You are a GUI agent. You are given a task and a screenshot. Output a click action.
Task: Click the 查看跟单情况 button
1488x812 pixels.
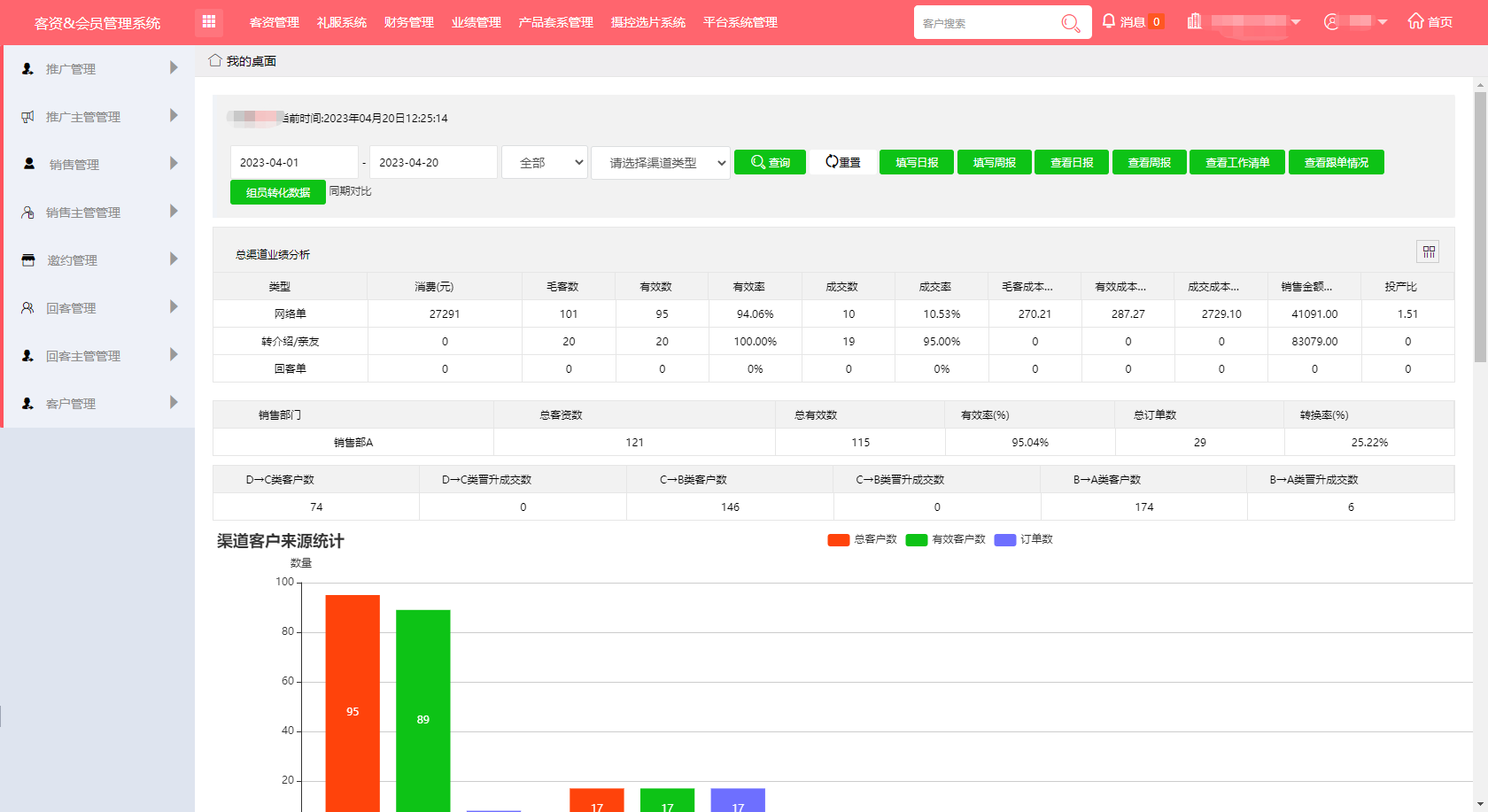point(1337,162)
